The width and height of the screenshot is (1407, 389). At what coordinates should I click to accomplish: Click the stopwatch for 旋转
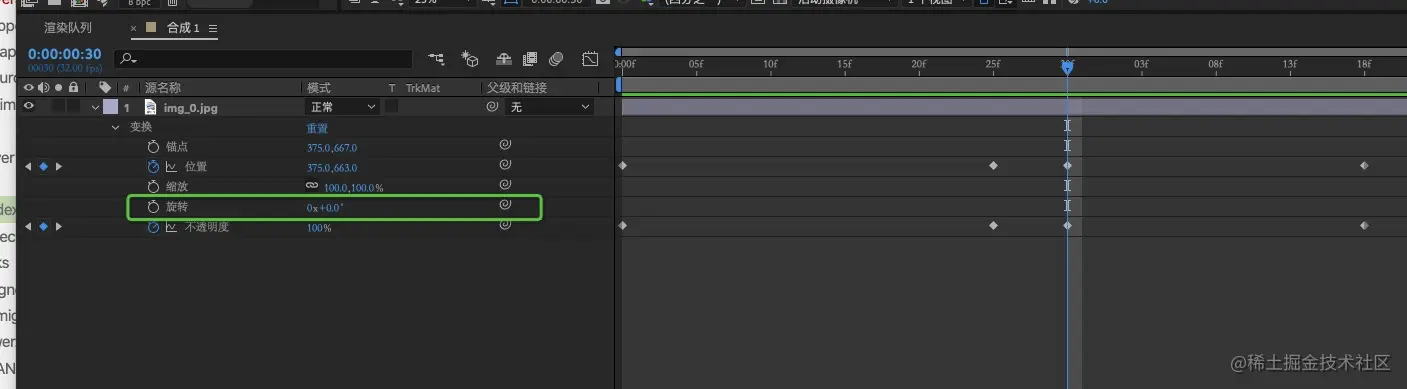tap(153, 207)
